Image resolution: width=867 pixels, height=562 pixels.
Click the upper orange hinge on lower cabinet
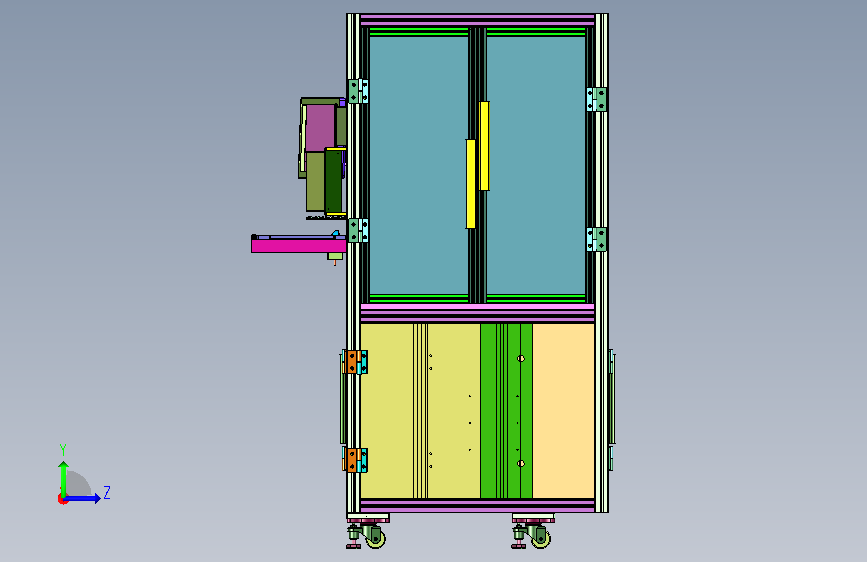pyautogui.click(x=355, y=362)
